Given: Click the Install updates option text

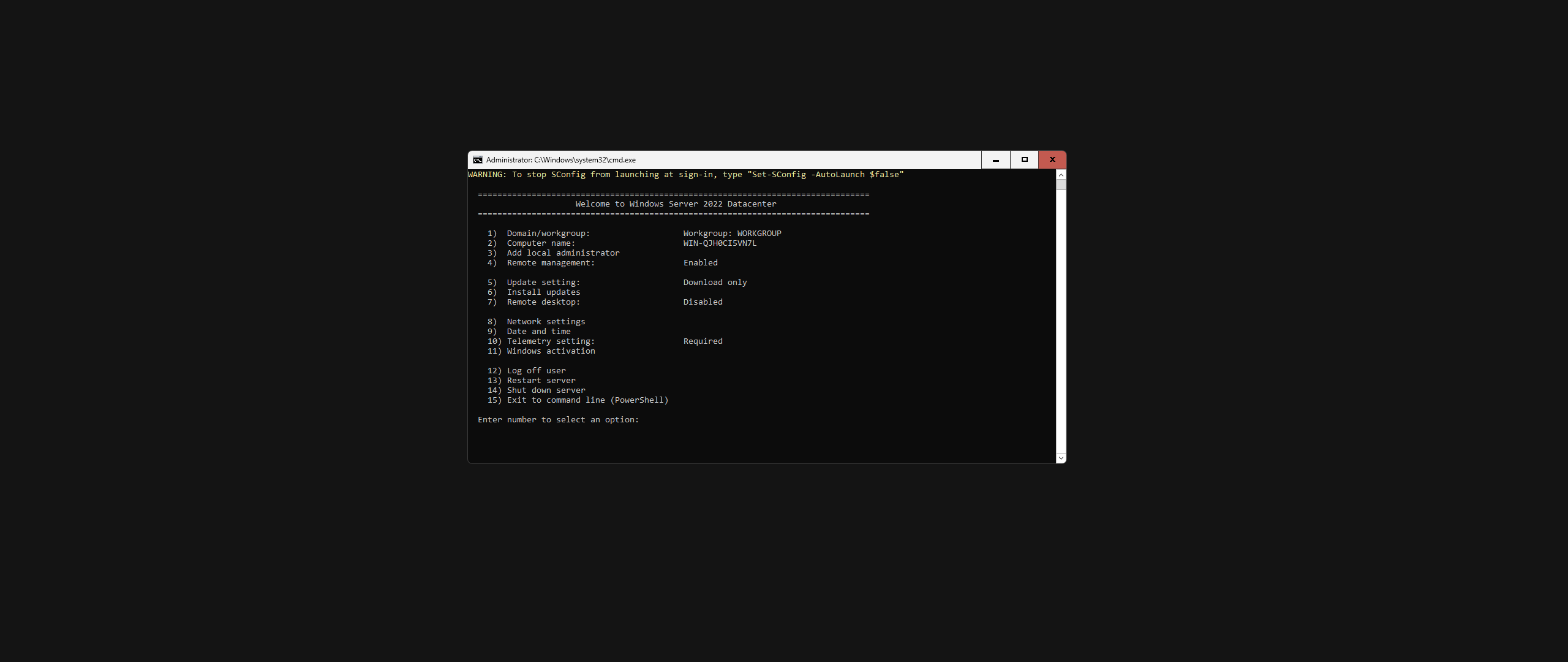Looking at the screenshot, I should 543,292.
